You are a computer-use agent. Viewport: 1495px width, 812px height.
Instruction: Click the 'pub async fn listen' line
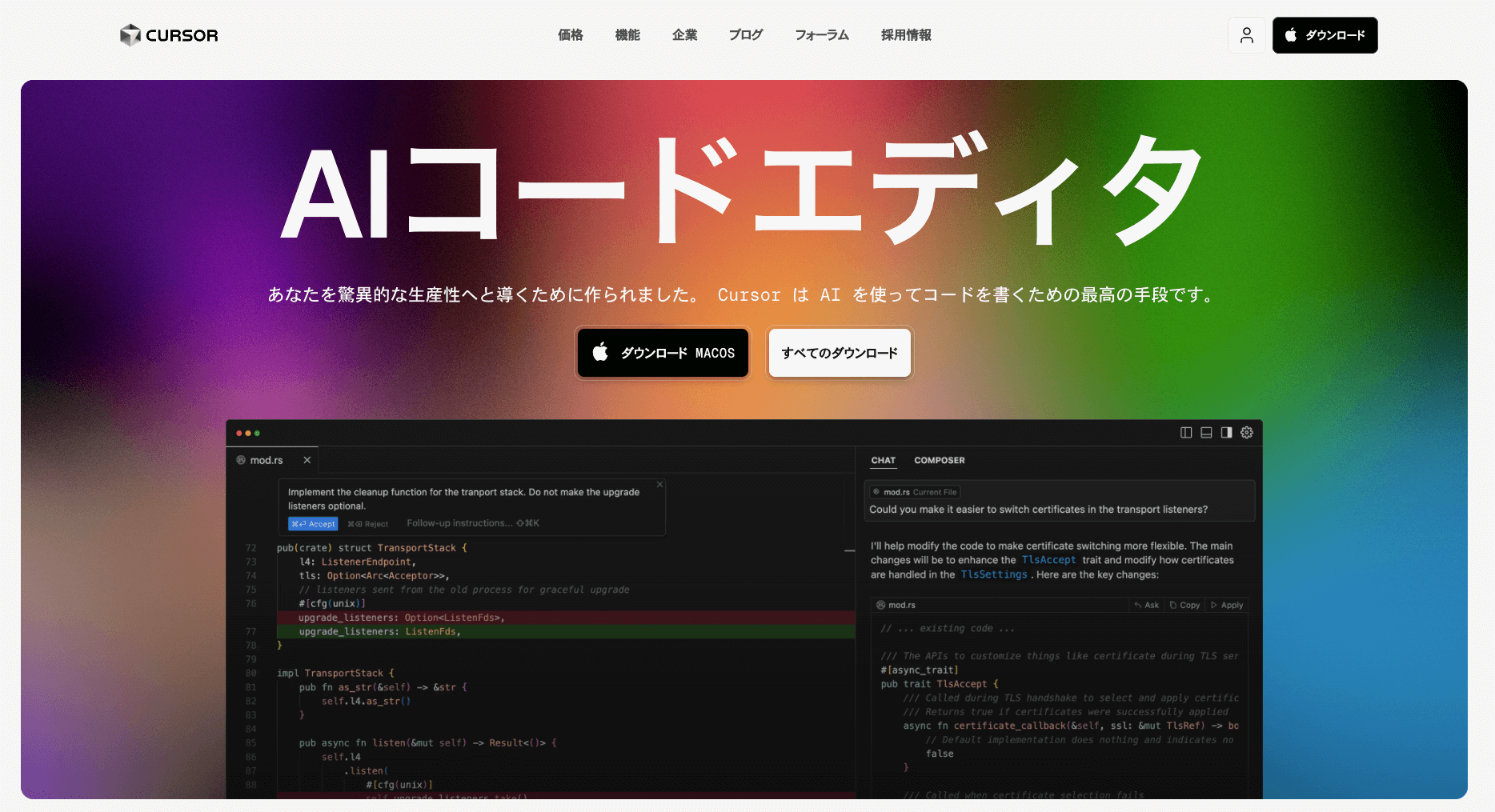click(x=427, y=743)
